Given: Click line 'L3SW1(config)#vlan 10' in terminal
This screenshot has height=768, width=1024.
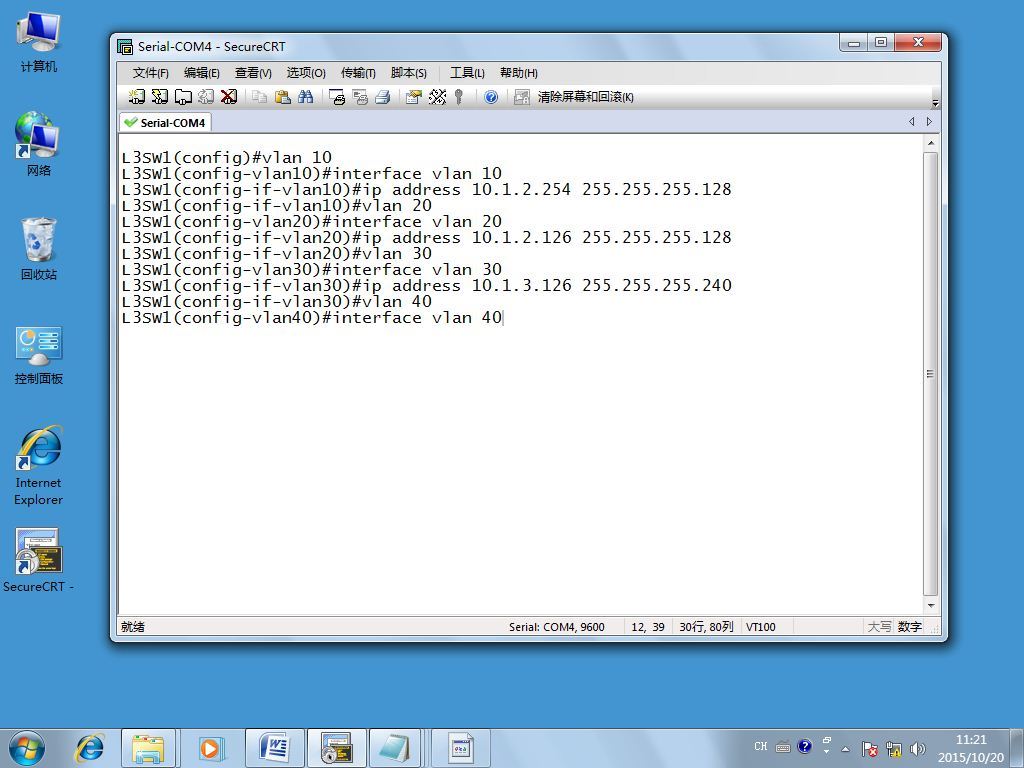Looking at the screenshot, I should pyautogui.click(x=227, y=157).
